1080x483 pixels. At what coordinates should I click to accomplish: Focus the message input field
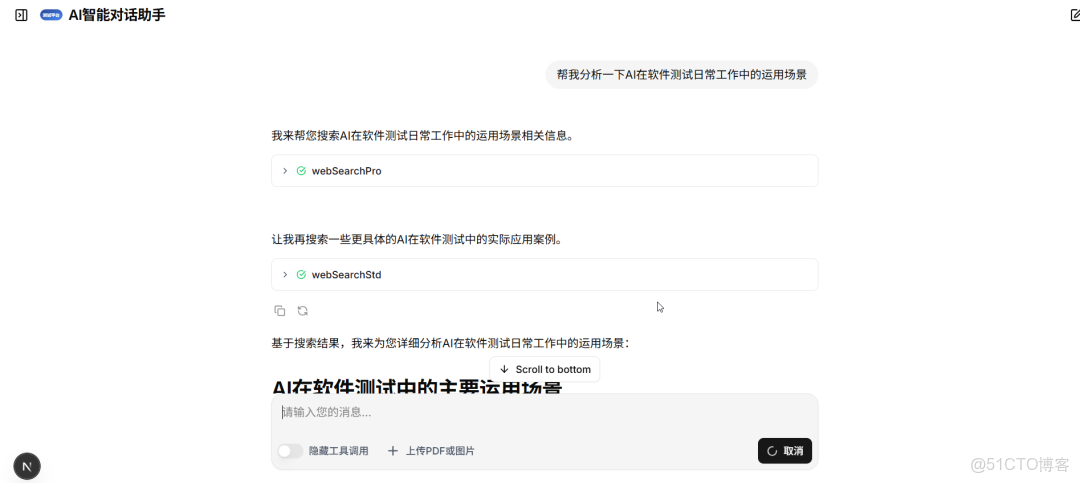[544, 413]
